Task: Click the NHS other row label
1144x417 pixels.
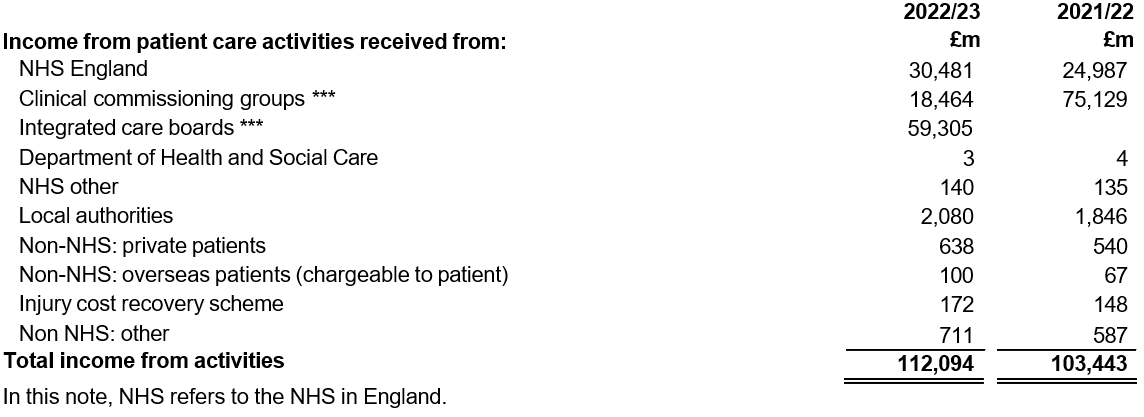Action: (69, 187)
